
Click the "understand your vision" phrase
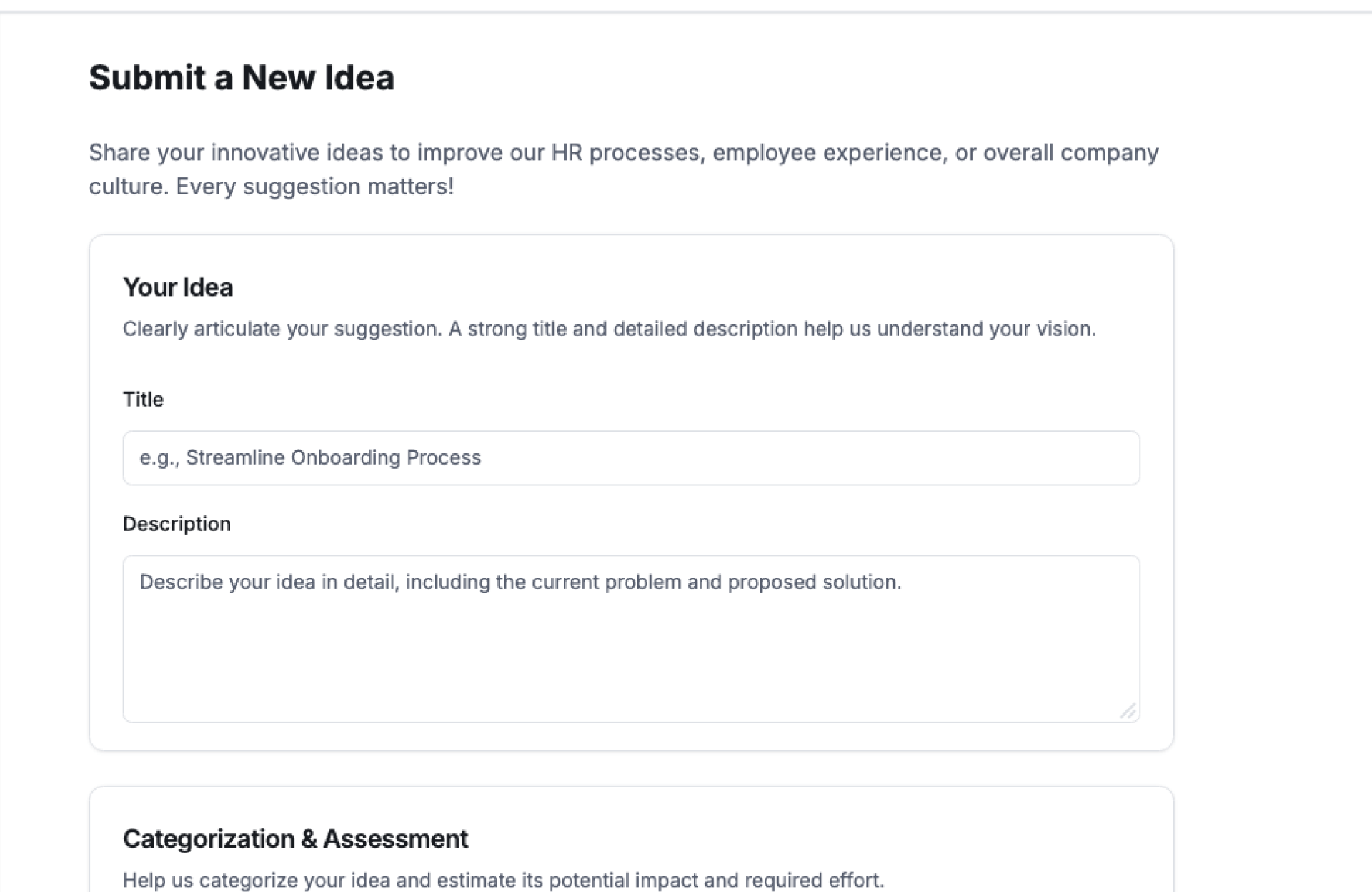click(x=986, y=329)
